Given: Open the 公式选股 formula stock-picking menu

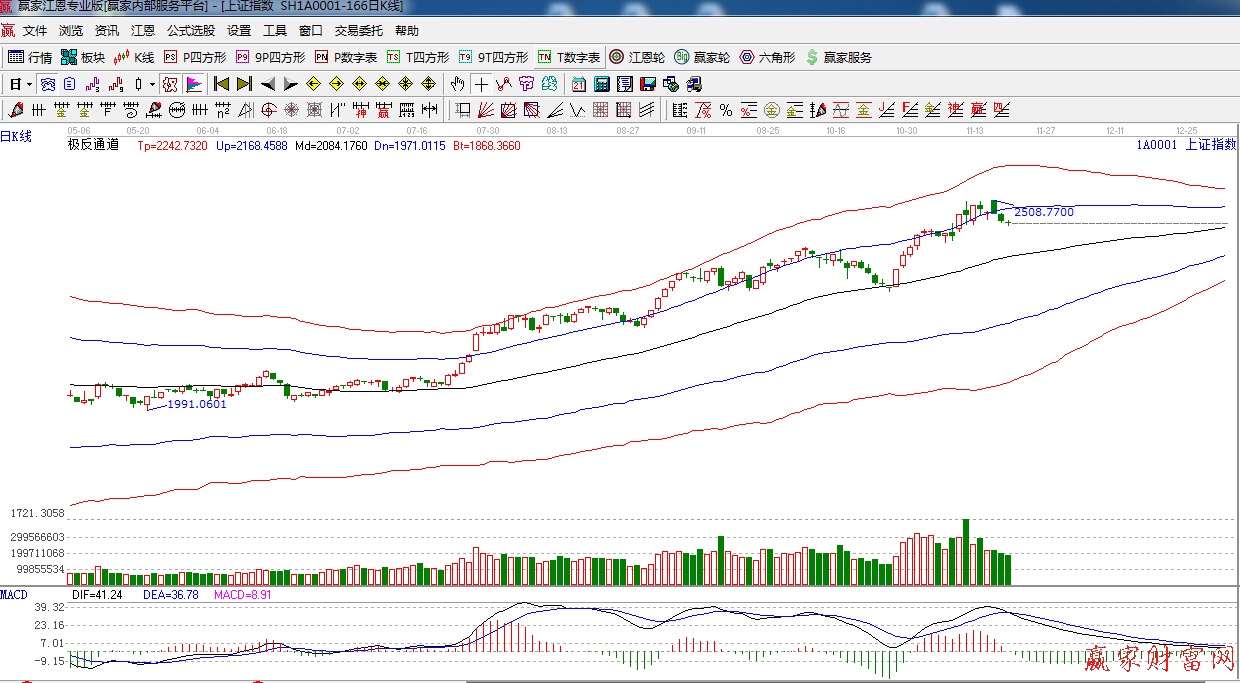Looking at the screenshot, I should (x=191, y=31).
